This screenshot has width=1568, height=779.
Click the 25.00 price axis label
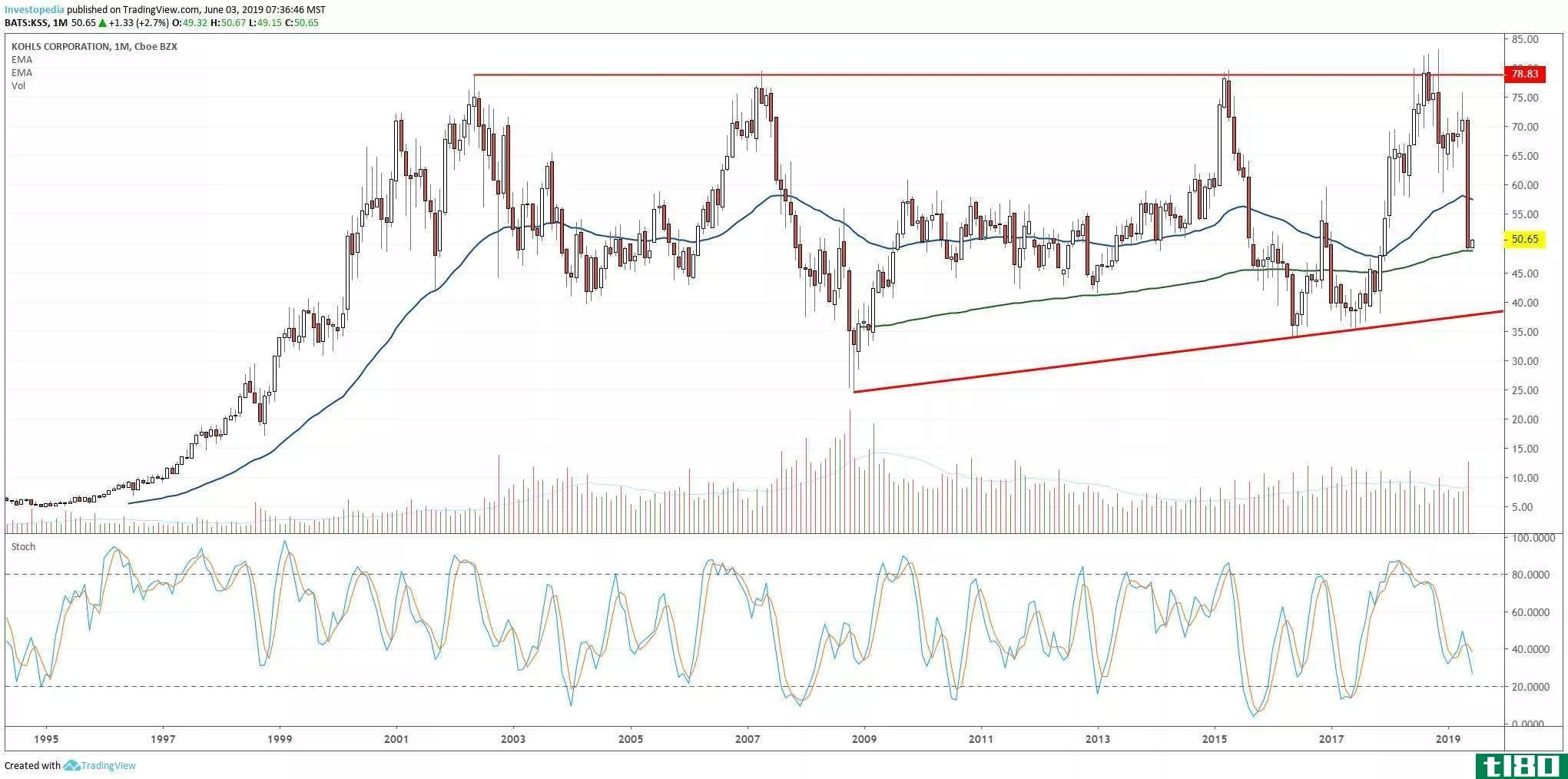point(1525,390)
